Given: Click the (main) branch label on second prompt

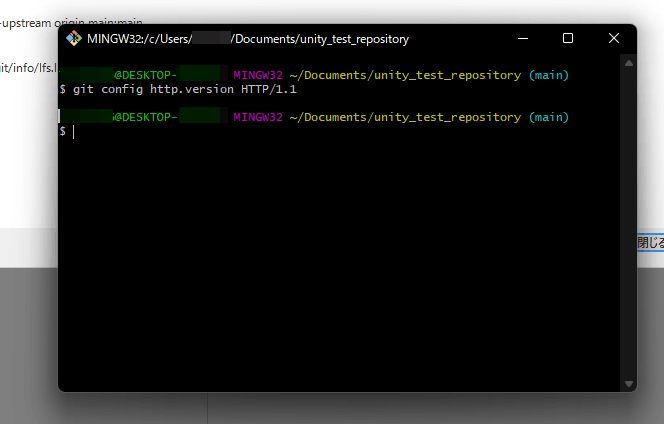Looking at the screenshot, I should (x=548, y=118).
